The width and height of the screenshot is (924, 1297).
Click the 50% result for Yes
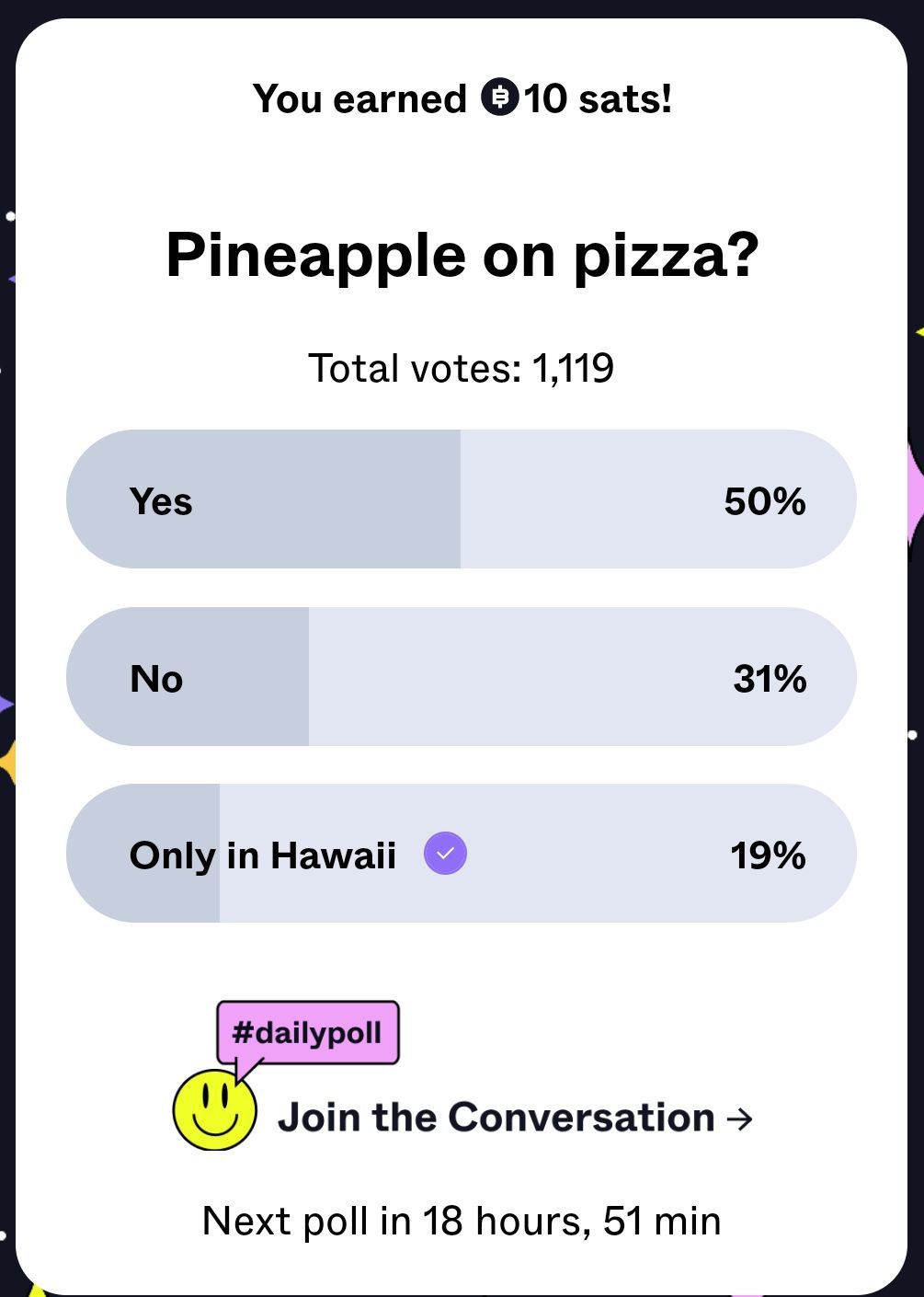click(x=764, y=501)
